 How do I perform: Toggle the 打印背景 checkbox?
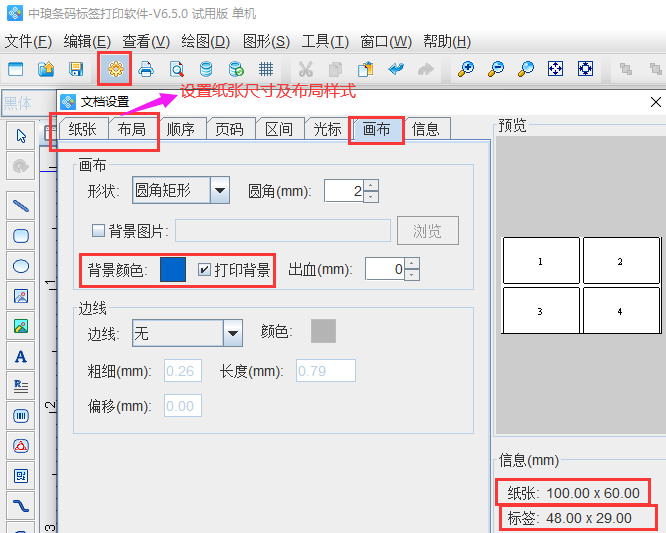coord(204,269)
